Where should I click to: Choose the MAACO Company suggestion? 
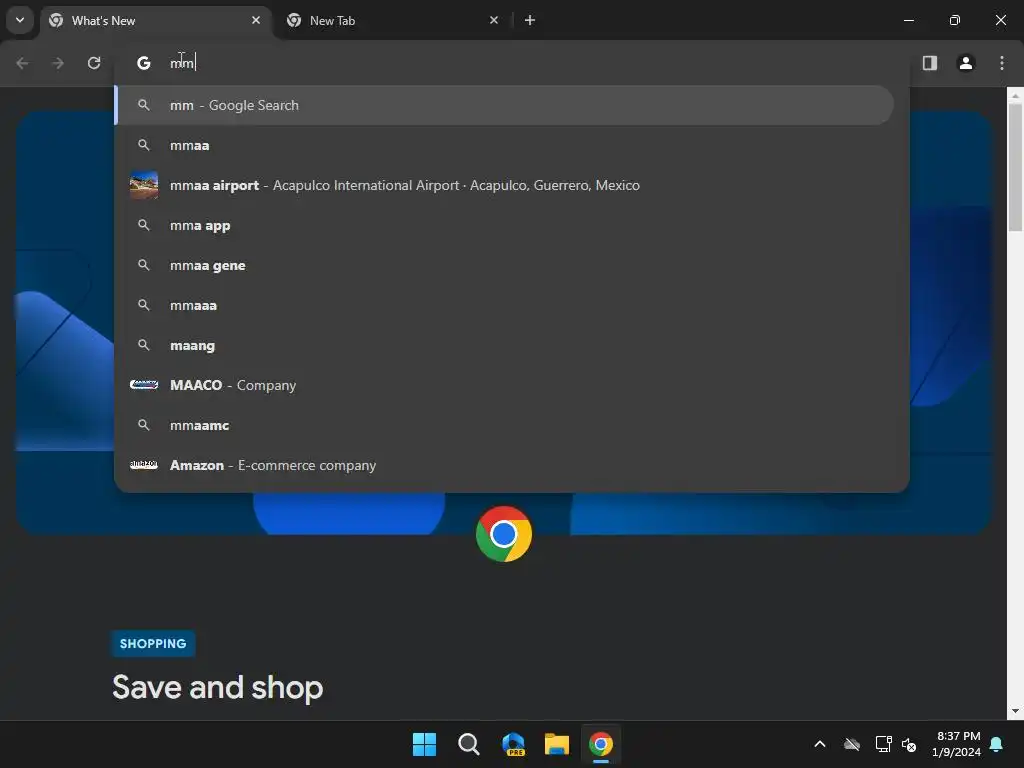pyautogui.click(x=504, y=385)
